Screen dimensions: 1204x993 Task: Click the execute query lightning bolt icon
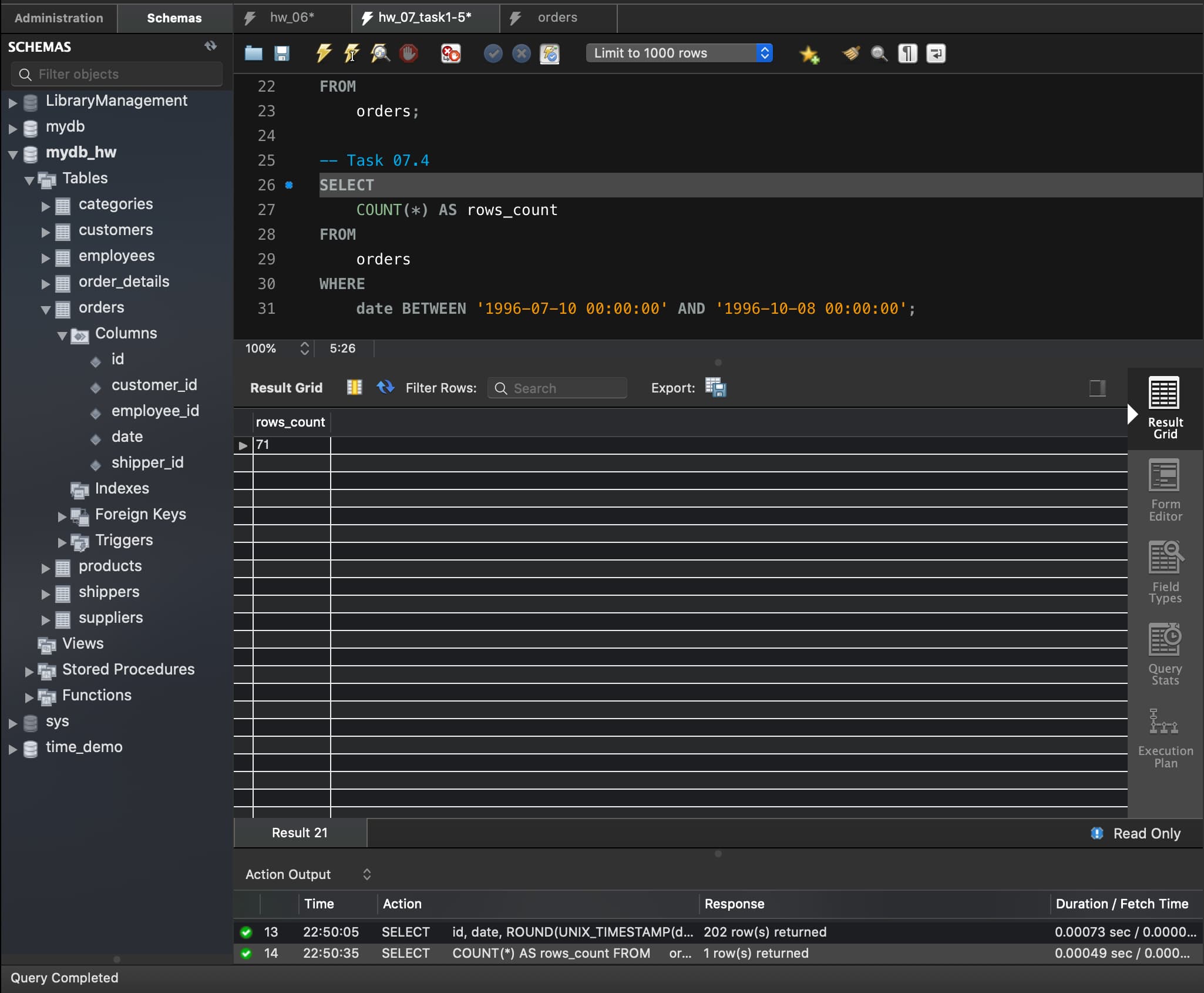(323, 53)
